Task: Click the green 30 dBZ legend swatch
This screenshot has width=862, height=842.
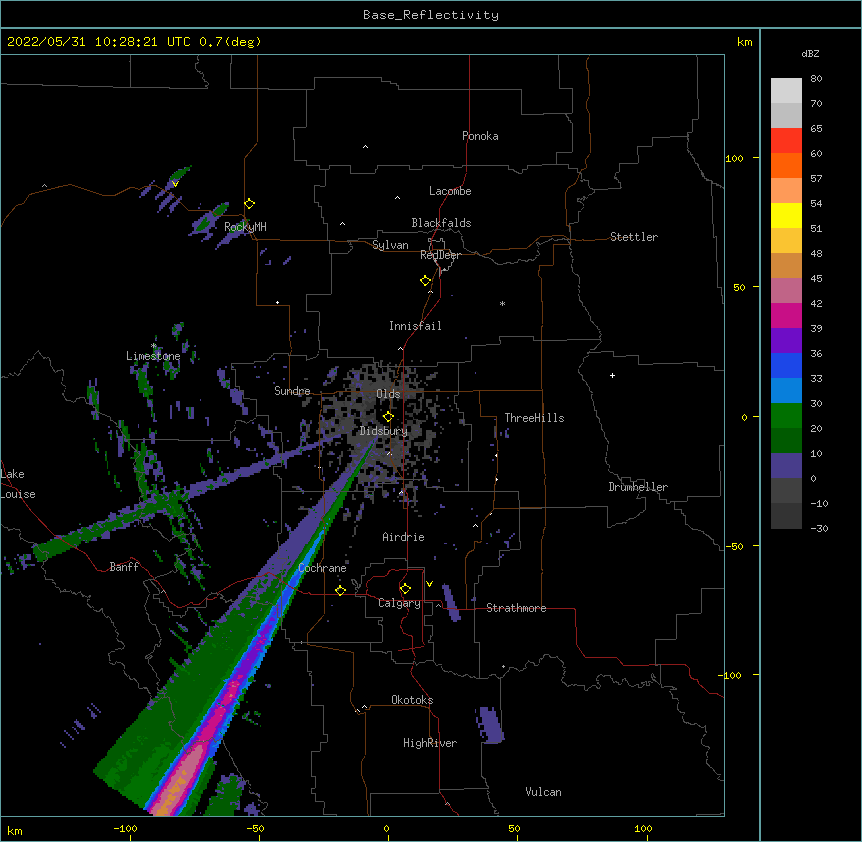Action: pos(786,416)
